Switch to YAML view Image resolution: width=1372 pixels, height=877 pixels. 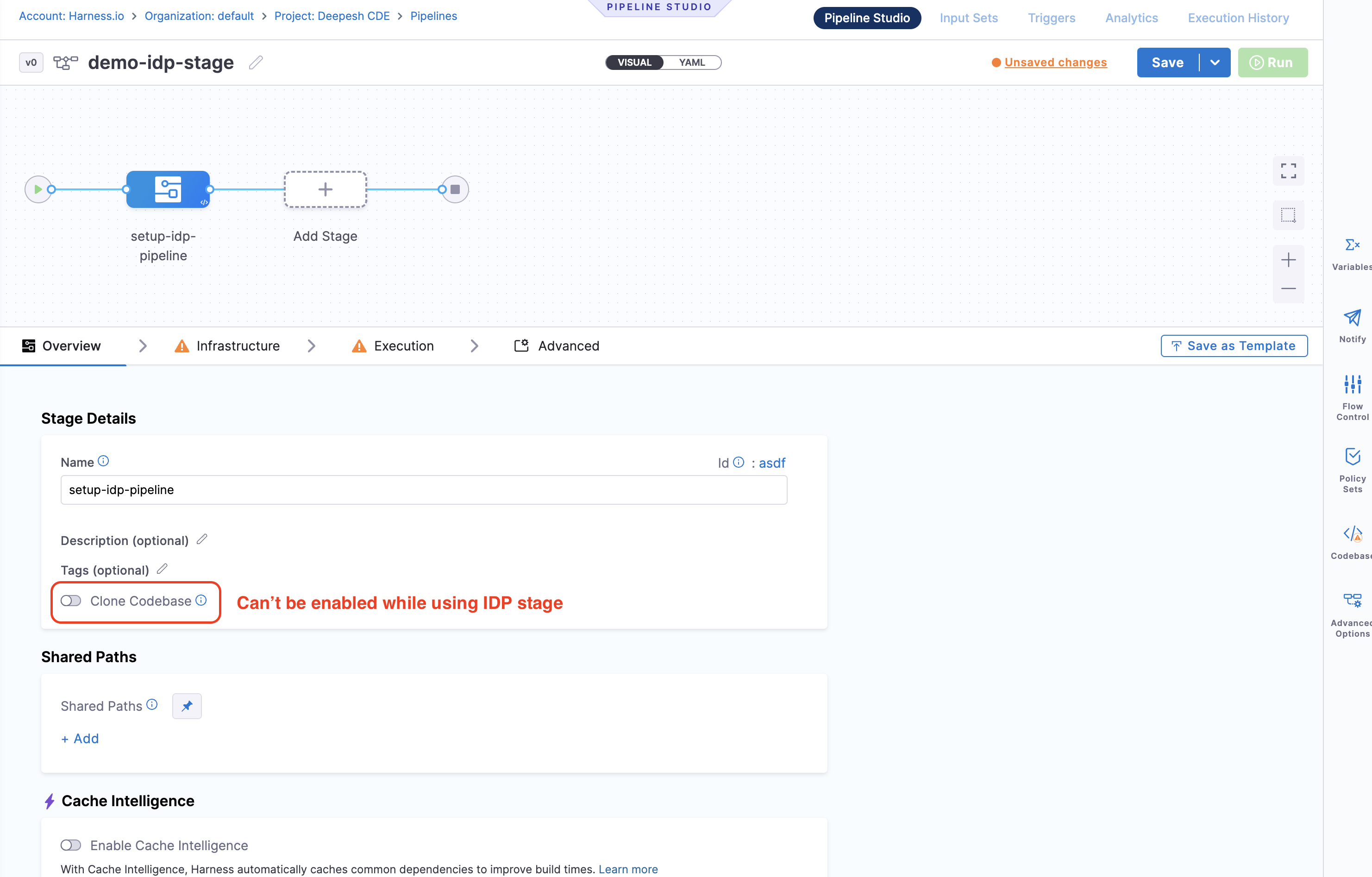click(x=692, y=62)
